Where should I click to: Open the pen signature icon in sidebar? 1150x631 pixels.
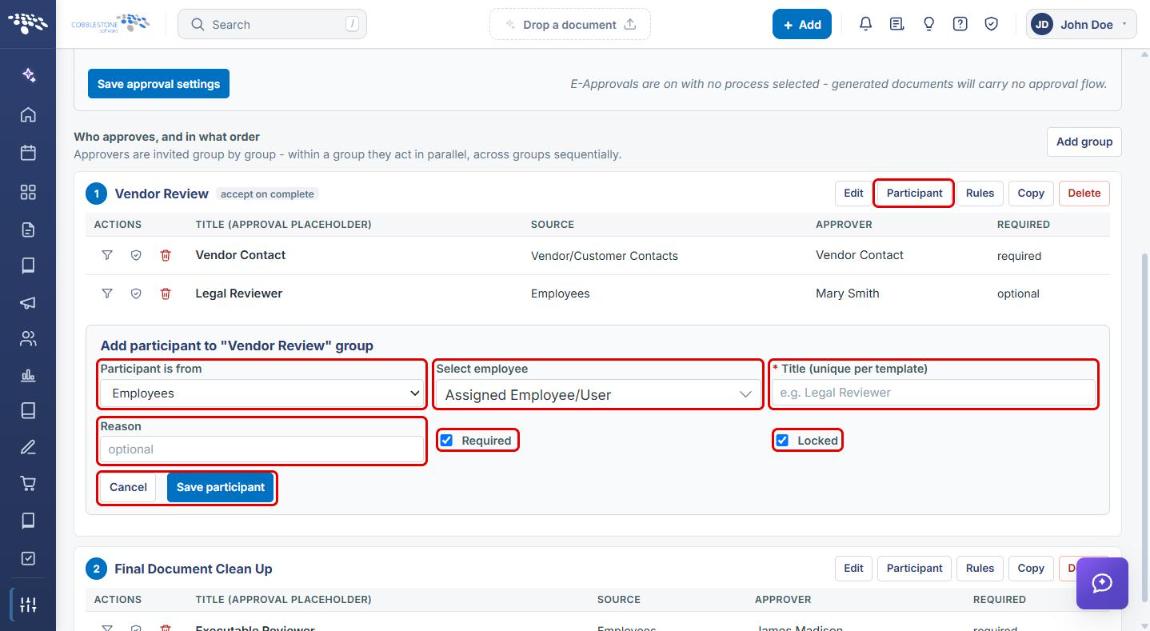tap(28, 447)
